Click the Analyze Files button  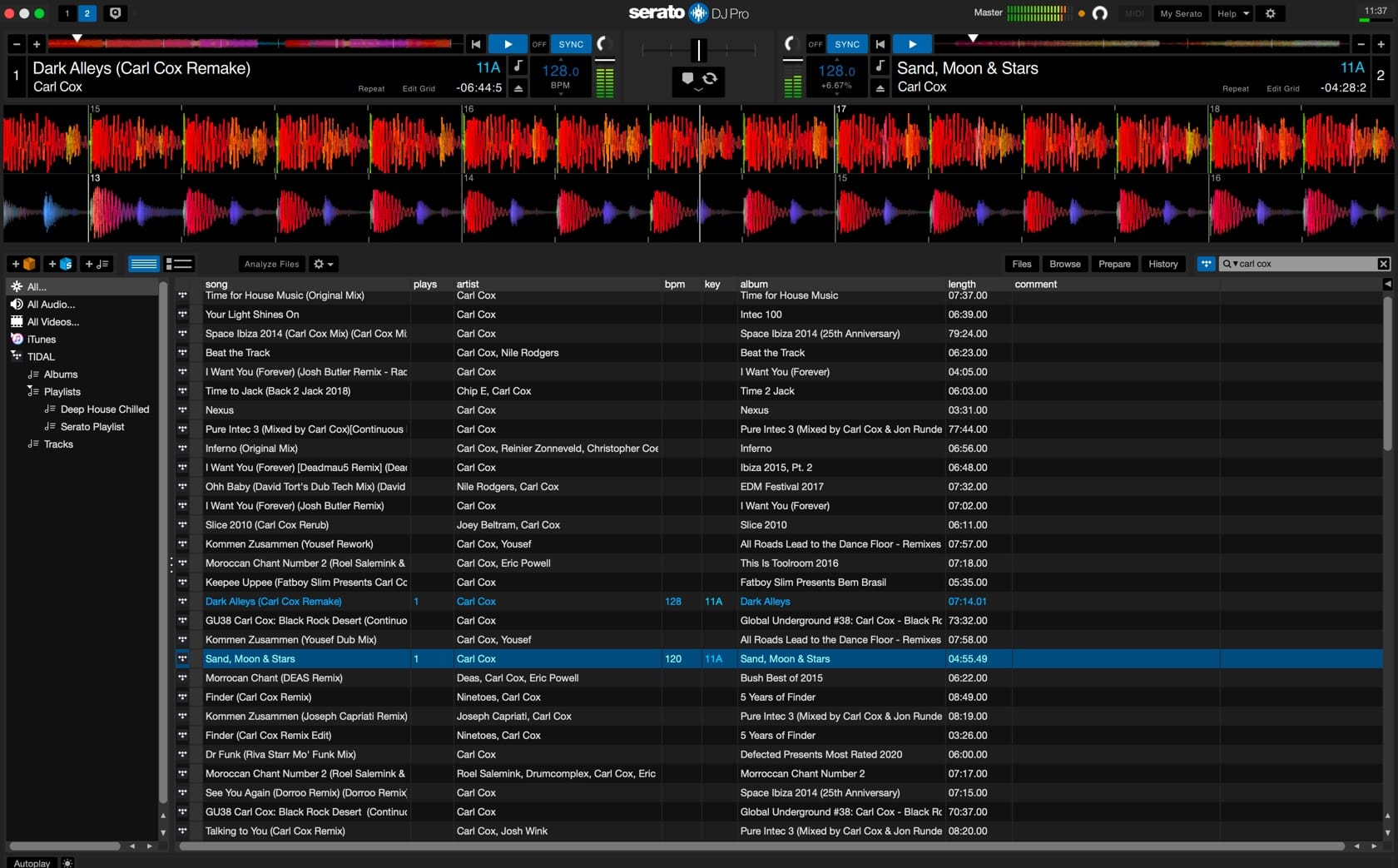click(271, 264)
